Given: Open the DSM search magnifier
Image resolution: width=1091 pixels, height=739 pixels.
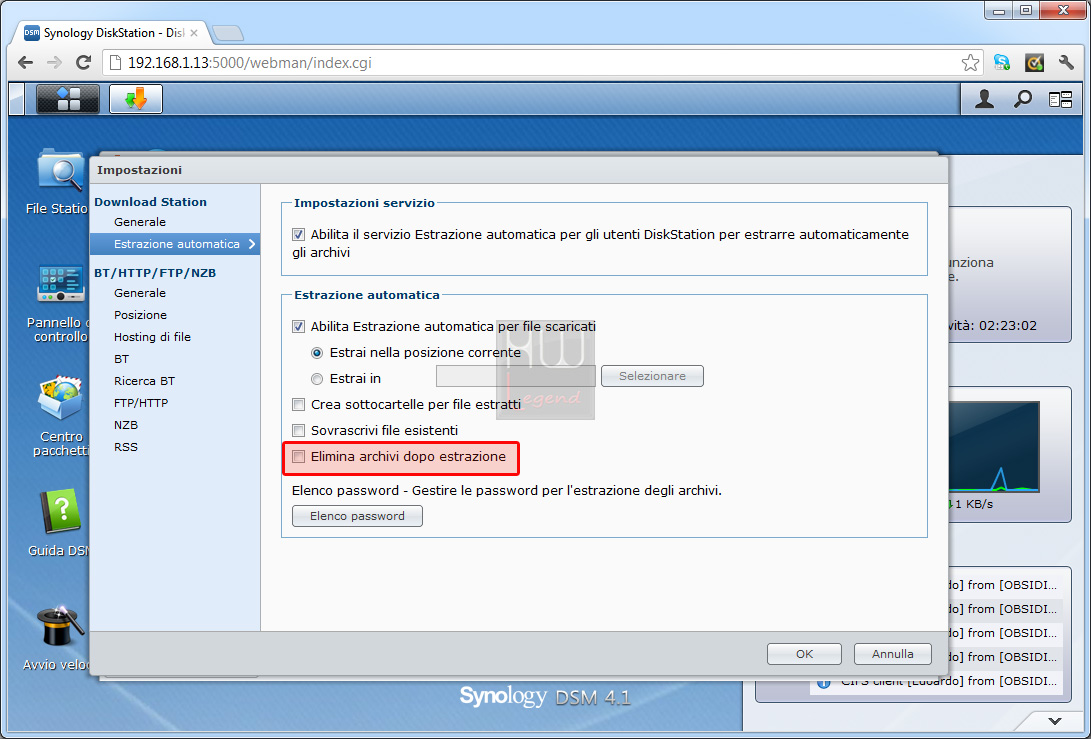Looking at the screenshot, I should pos(1022,100).
